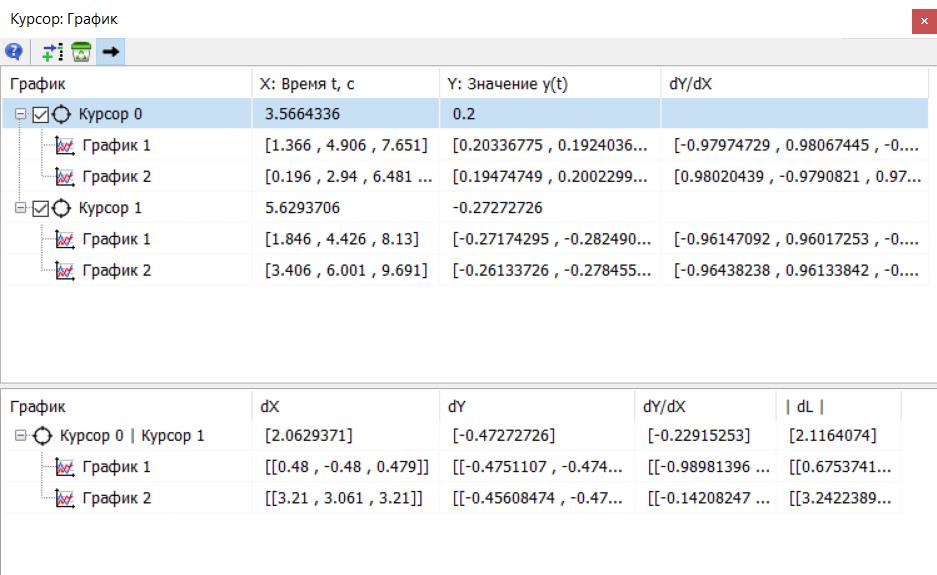Image resolution: width=937 pixels, height=575 pixels.
Task: Open the help icon in toolbar
Action: (x=14, y=52)
